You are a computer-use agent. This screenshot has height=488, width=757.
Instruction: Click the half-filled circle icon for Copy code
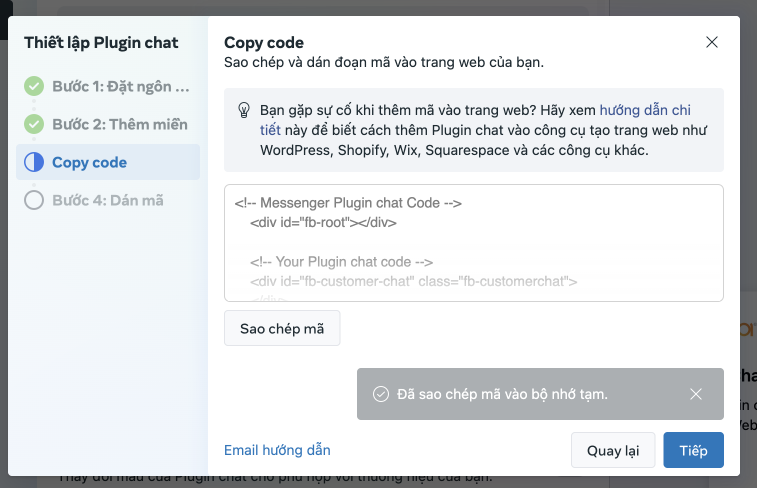coord(34,162)
